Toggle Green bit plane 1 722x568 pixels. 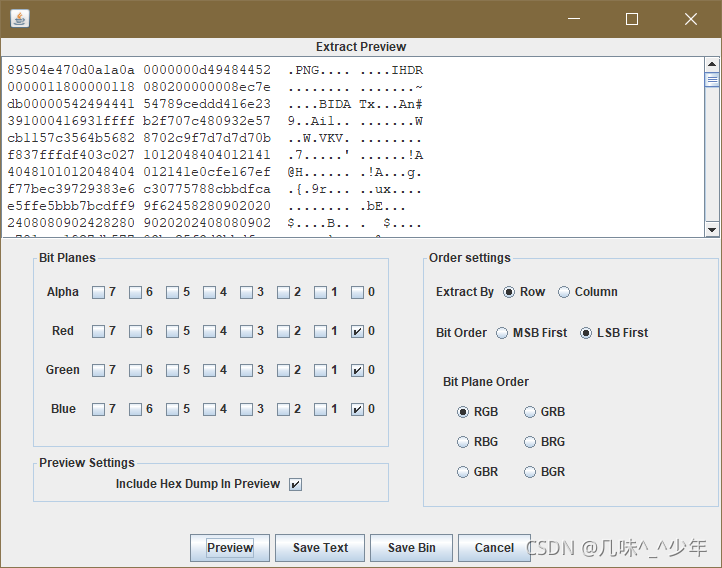[320, 371]
